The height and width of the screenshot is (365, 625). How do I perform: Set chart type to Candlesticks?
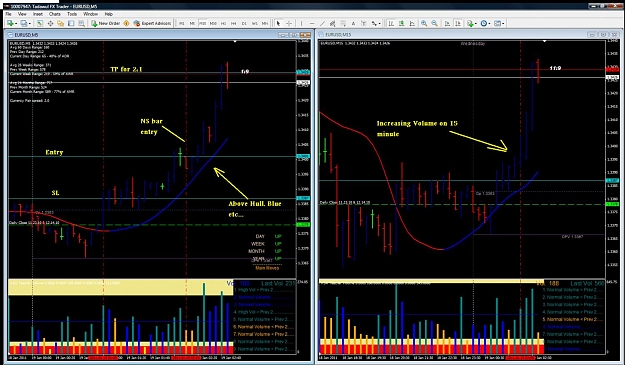click(402, 24)
